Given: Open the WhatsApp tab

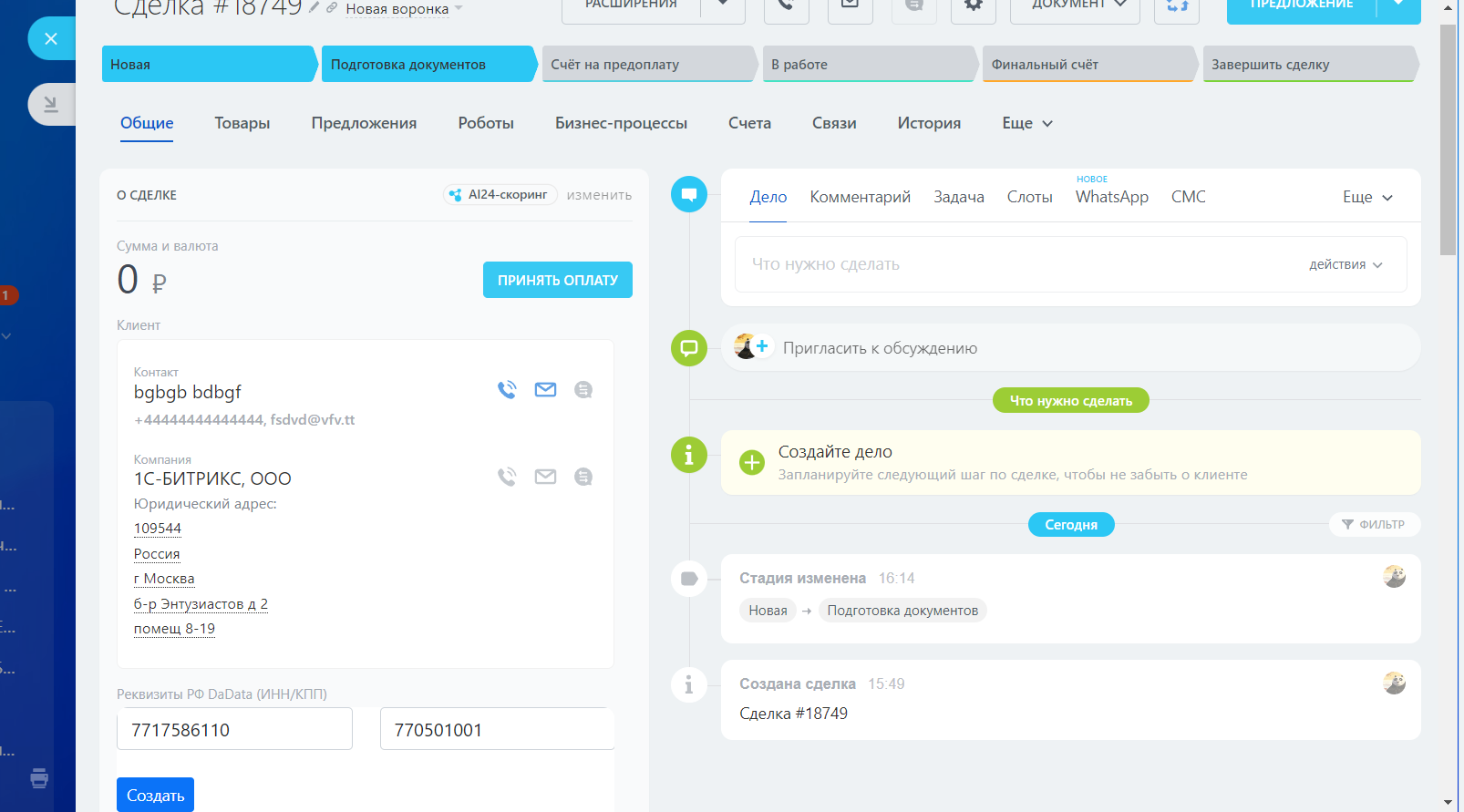Looking at the screenshot, I should pyautogui.click(x=1112, y=197).
